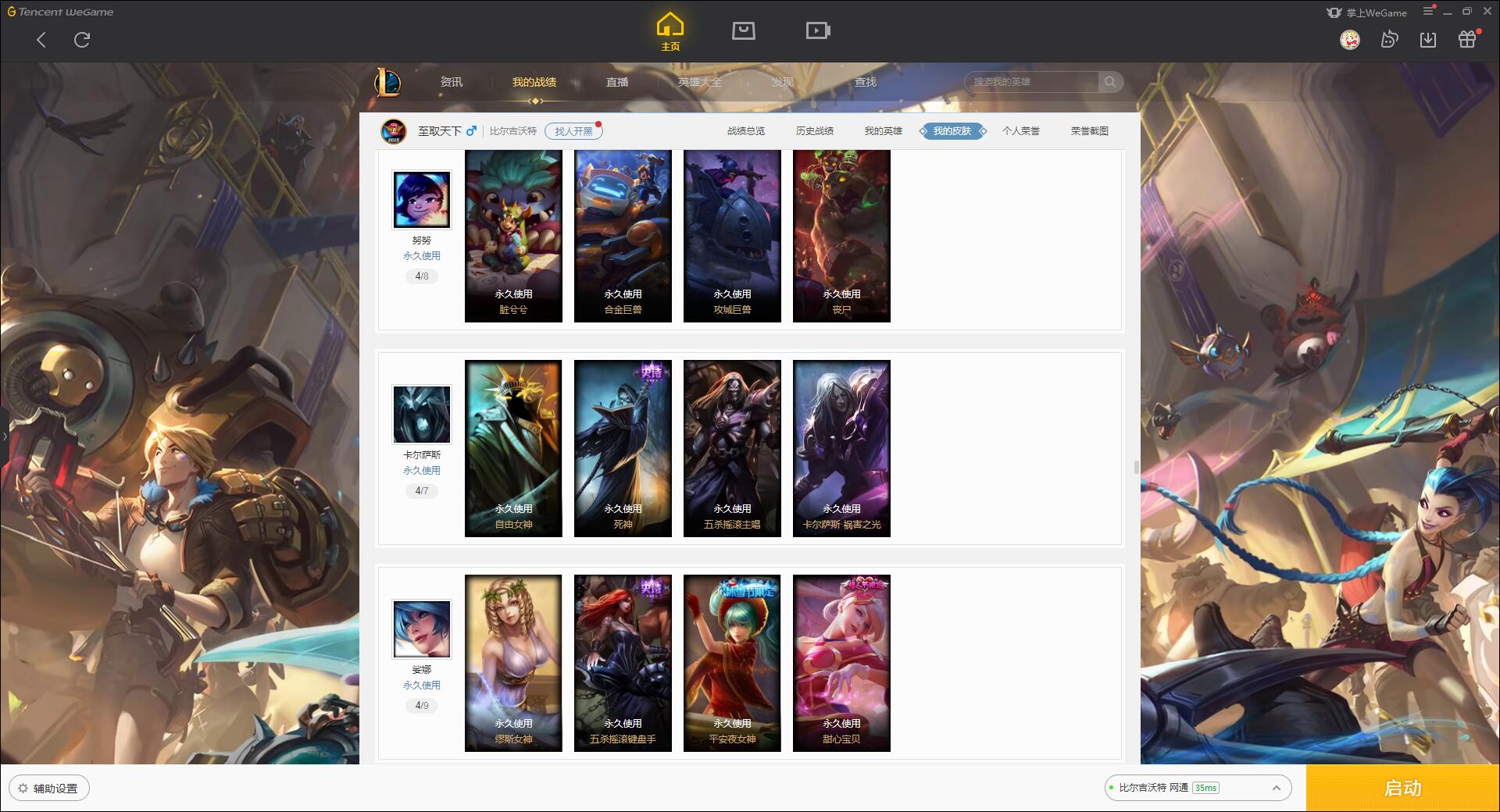Image resolution: width=1500 pixels, height=812 pixels.
Task: Click the player profile avatar 至取天下
Action: pyautogui.click(x=394, y=130)
